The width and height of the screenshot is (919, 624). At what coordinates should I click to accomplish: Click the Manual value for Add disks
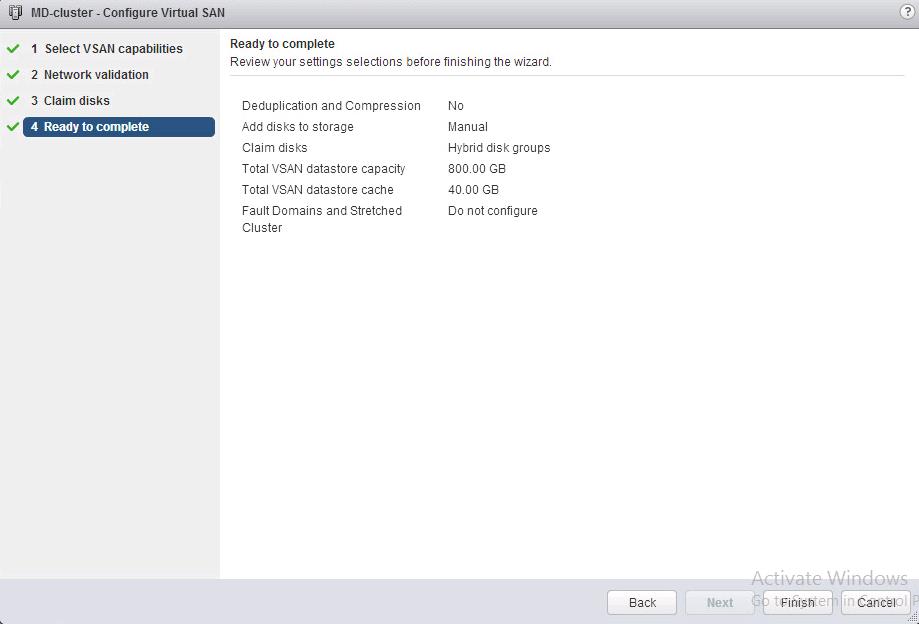[x=468, y=127]
